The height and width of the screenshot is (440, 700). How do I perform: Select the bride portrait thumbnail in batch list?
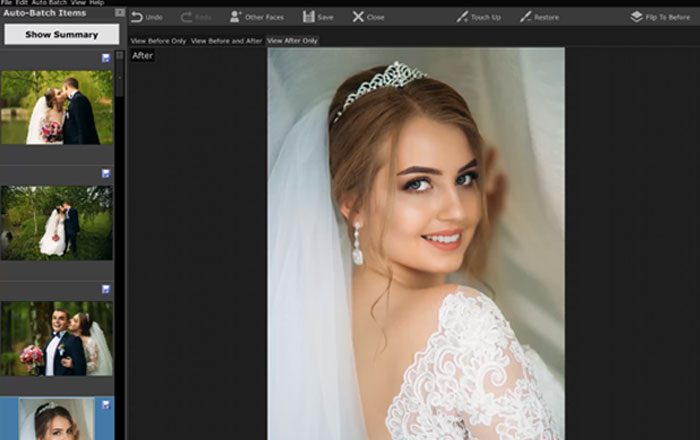point(56,419)
